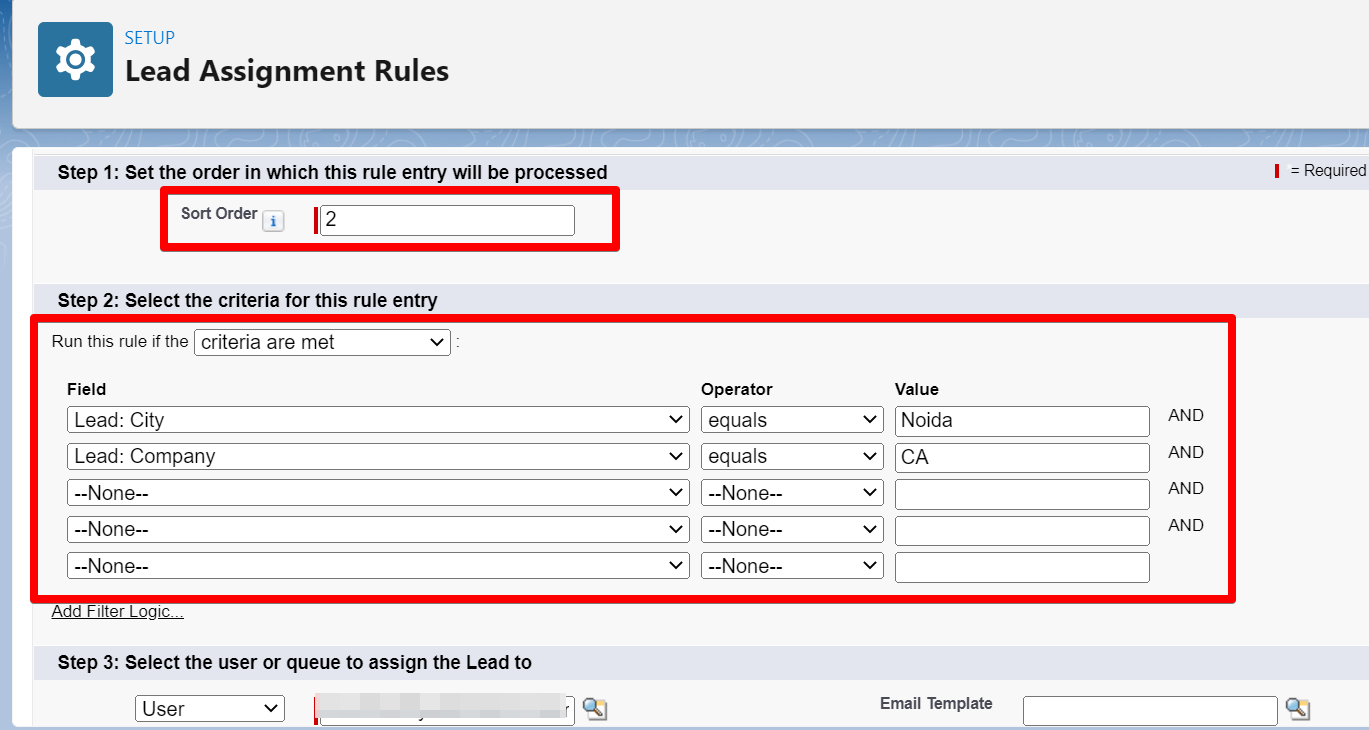
Task: Open the fourth row operator dropdown
Action: click(791, 529)
